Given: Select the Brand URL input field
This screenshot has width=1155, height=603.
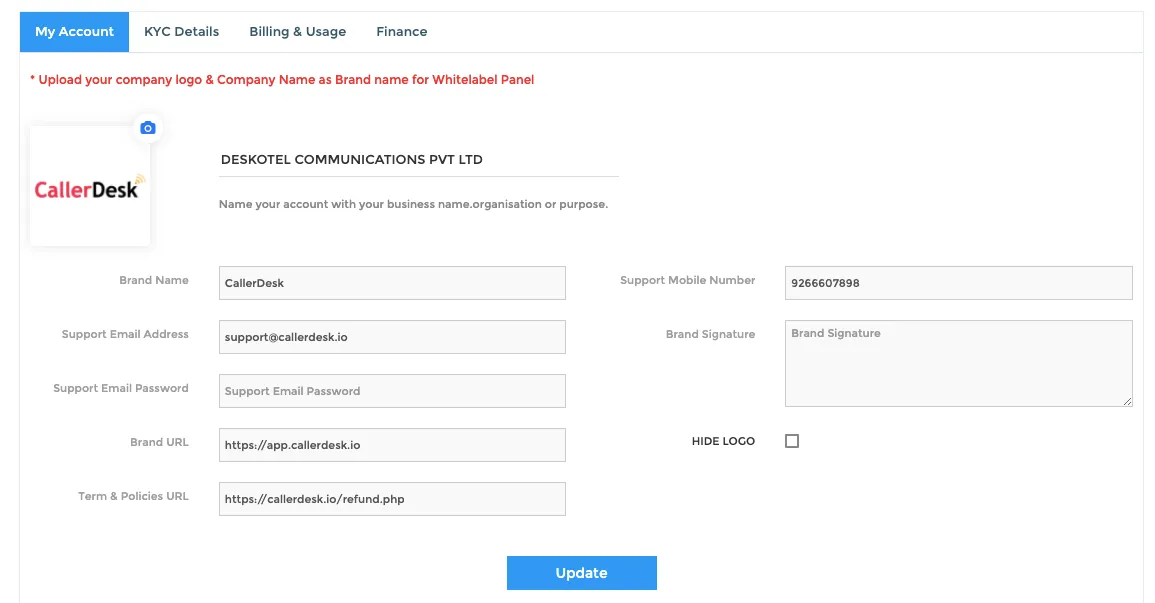Looking at the screenshot, I should coord(392,445).
